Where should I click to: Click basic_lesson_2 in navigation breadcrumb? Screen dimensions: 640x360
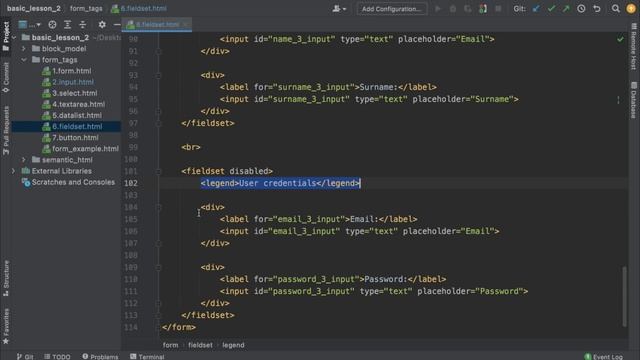click(33, 8)
